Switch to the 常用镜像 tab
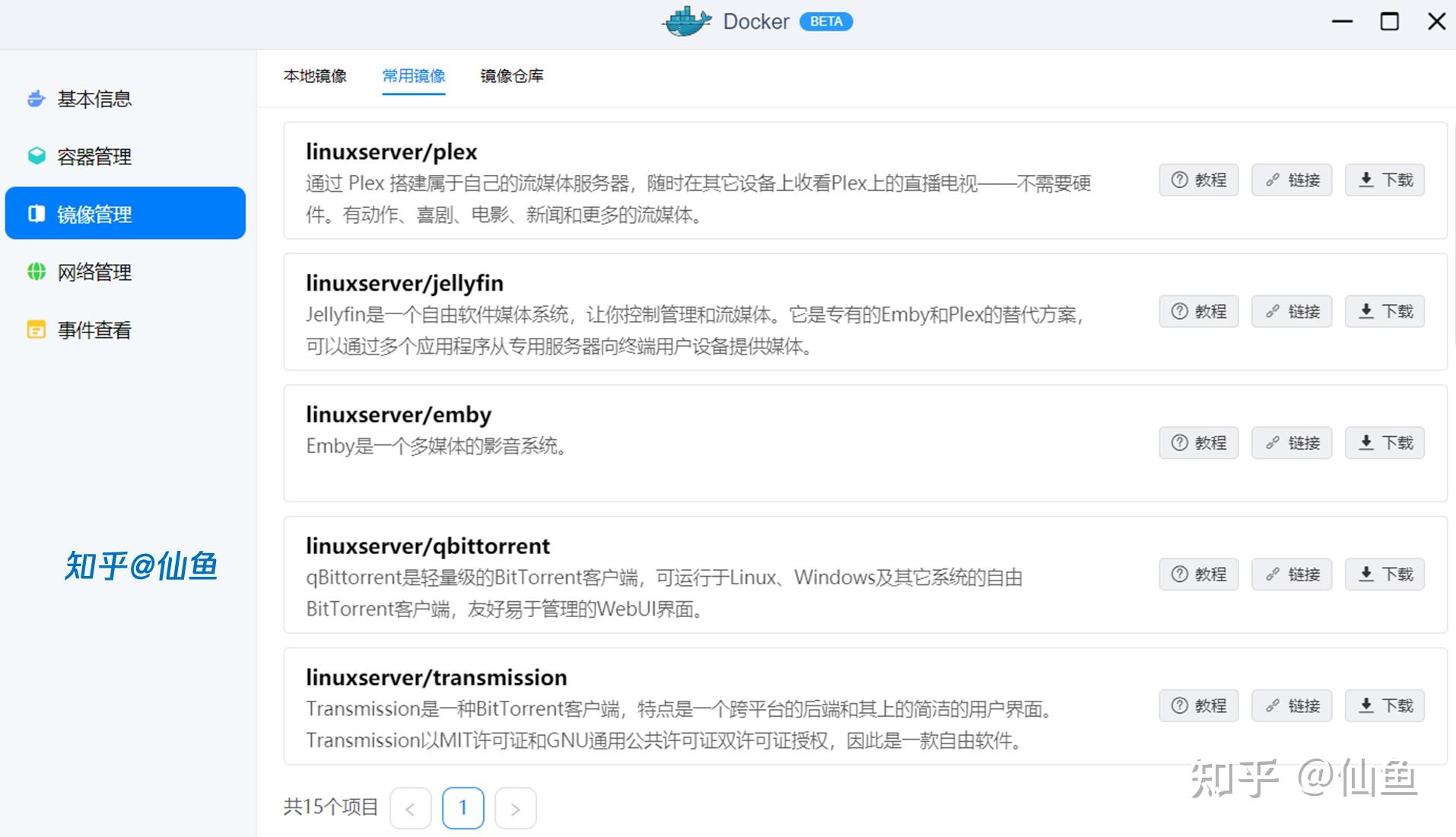This screenshot has width=1456, height=837. pyautogui.click(x=414, y=76)
